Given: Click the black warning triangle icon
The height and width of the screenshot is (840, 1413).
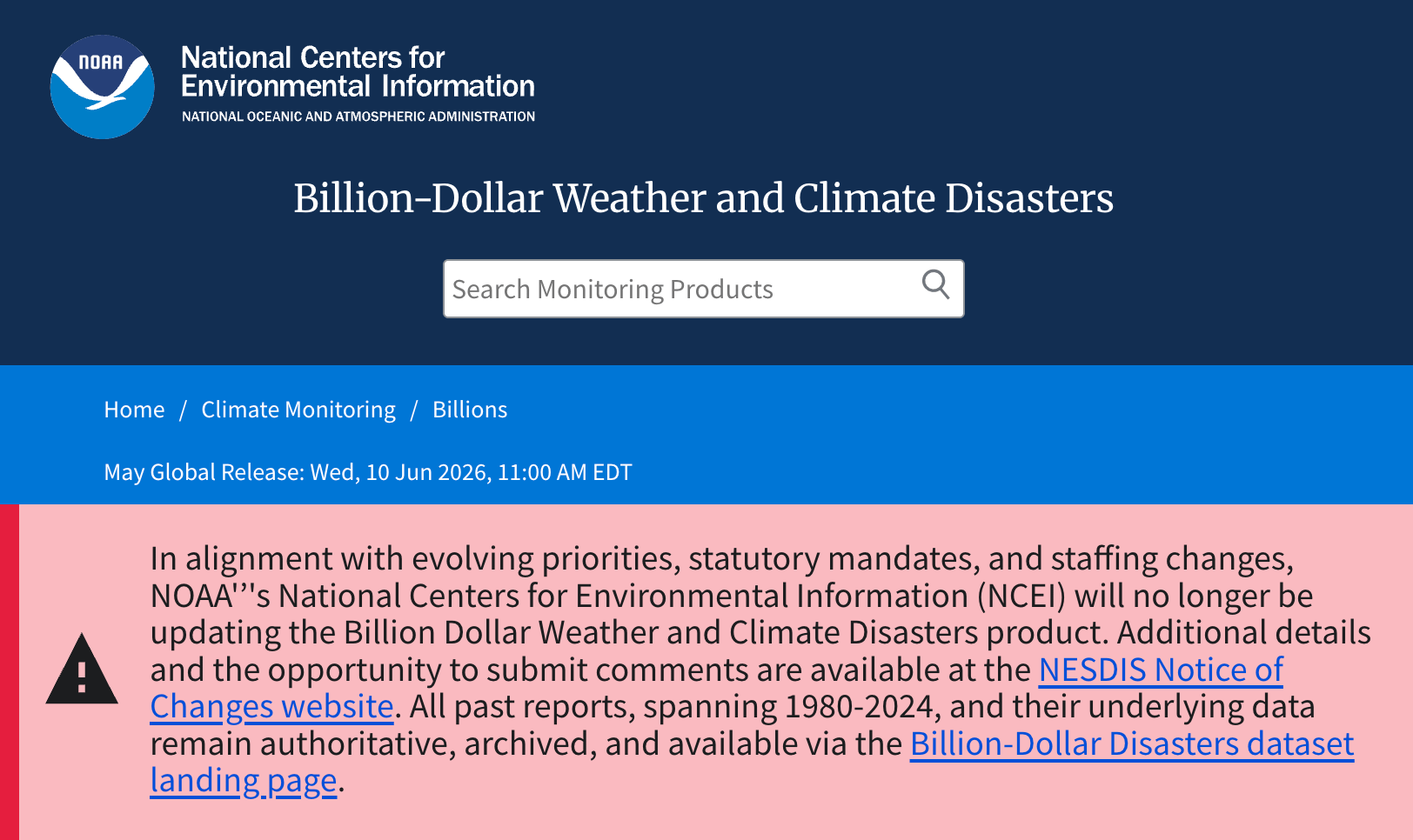Looking at the screenshot, I should [82, 669].
